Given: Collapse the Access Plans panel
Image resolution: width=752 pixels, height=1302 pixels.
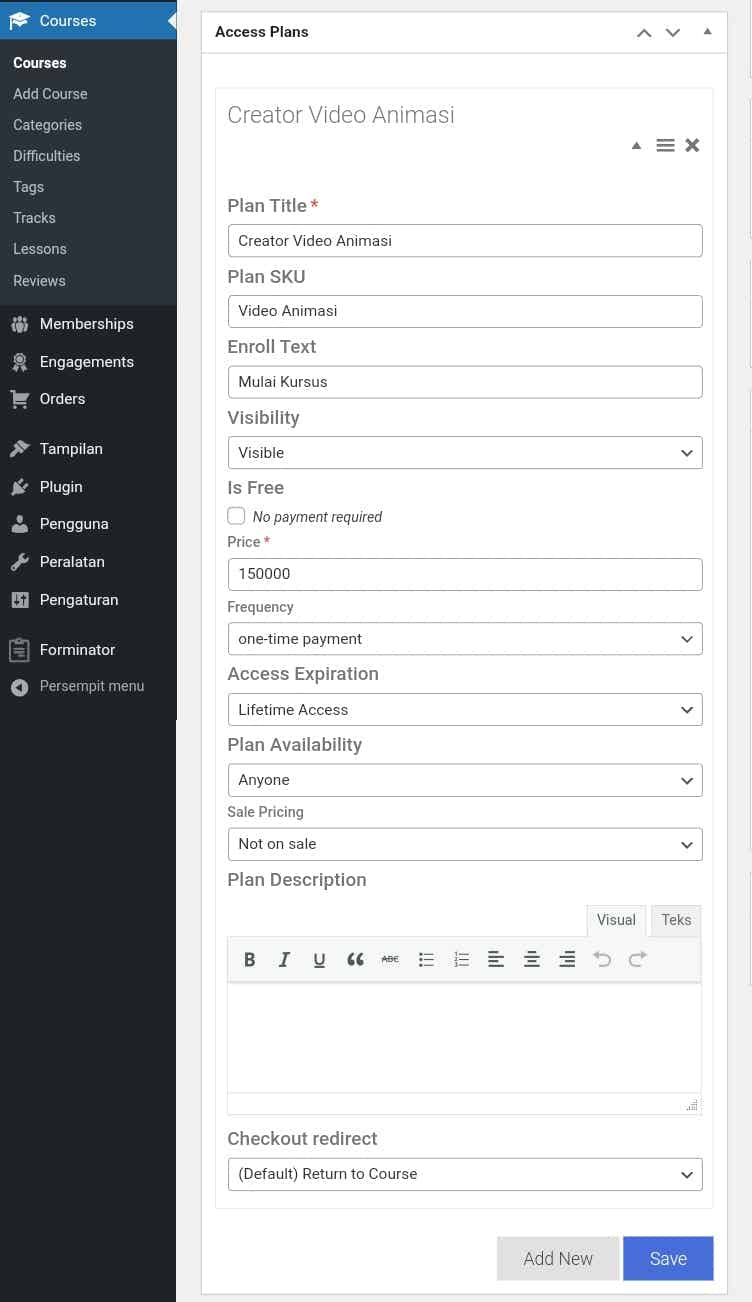Looking at the screenshot, I should [x=708, y=32].
